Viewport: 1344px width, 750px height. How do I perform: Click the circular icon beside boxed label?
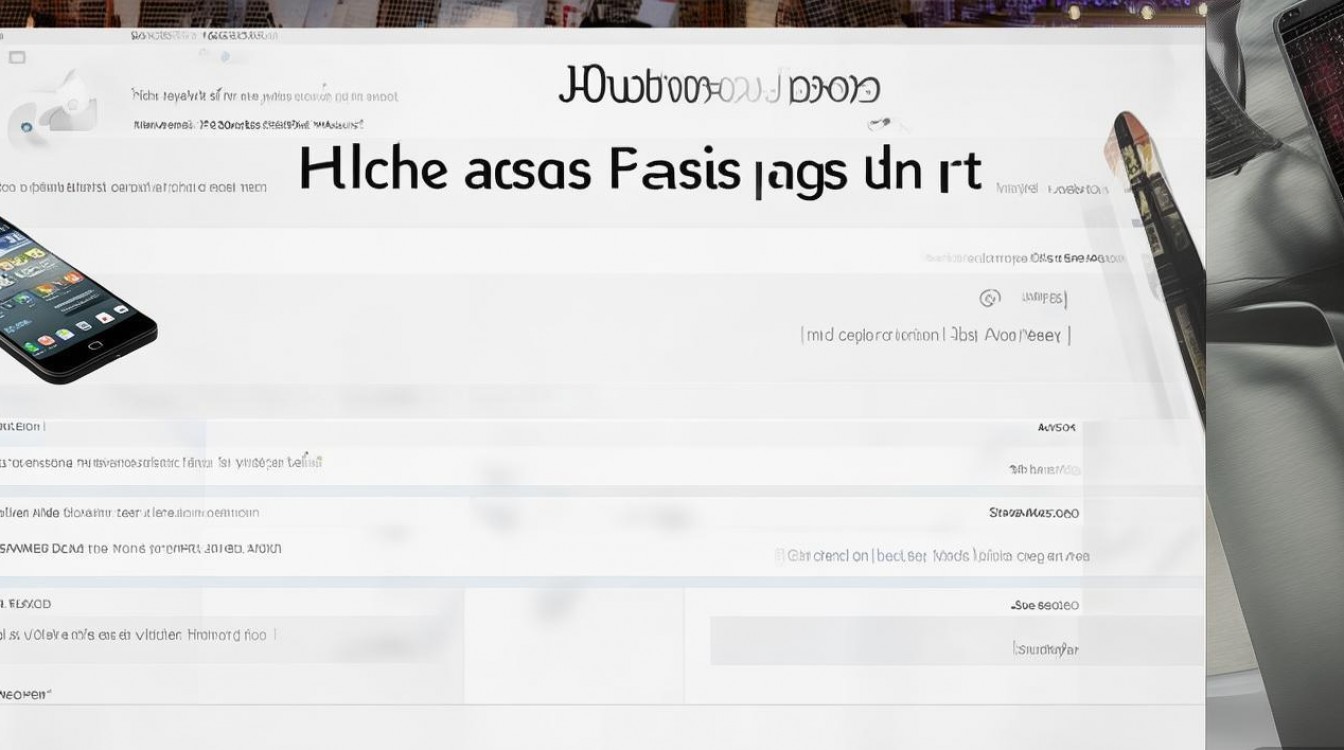pyautogui.click(x=989, y=298)
